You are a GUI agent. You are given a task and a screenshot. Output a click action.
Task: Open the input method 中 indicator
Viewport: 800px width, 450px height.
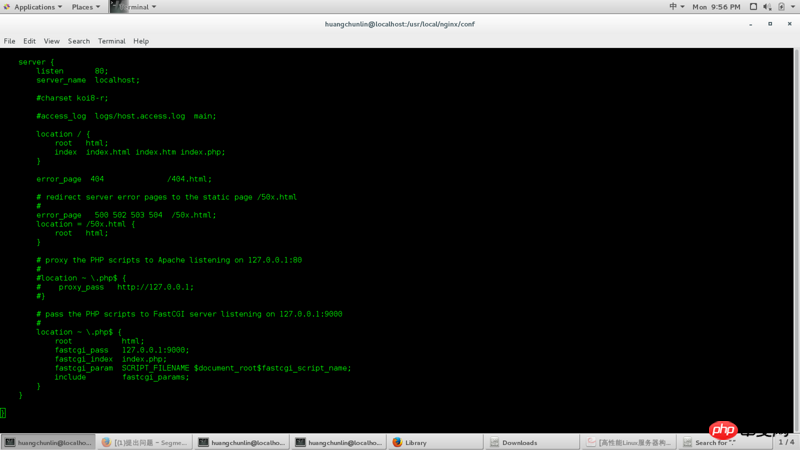point(677,7)
